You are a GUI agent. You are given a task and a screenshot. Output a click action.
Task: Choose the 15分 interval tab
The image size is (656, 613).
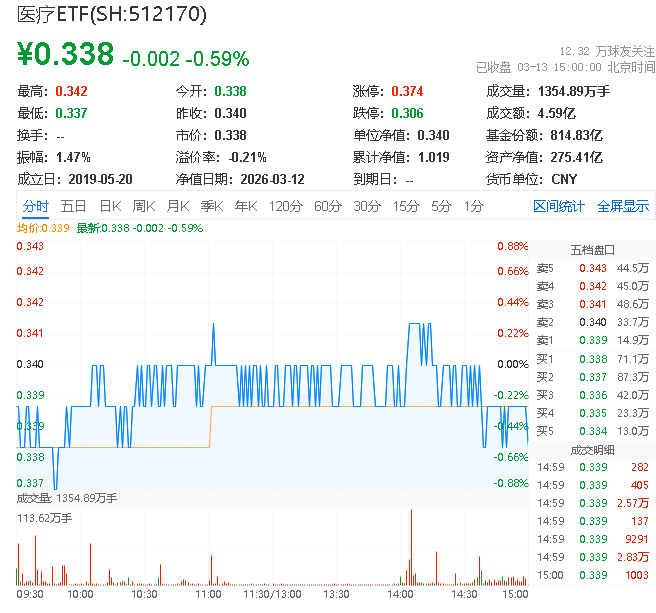coord(405,206)
